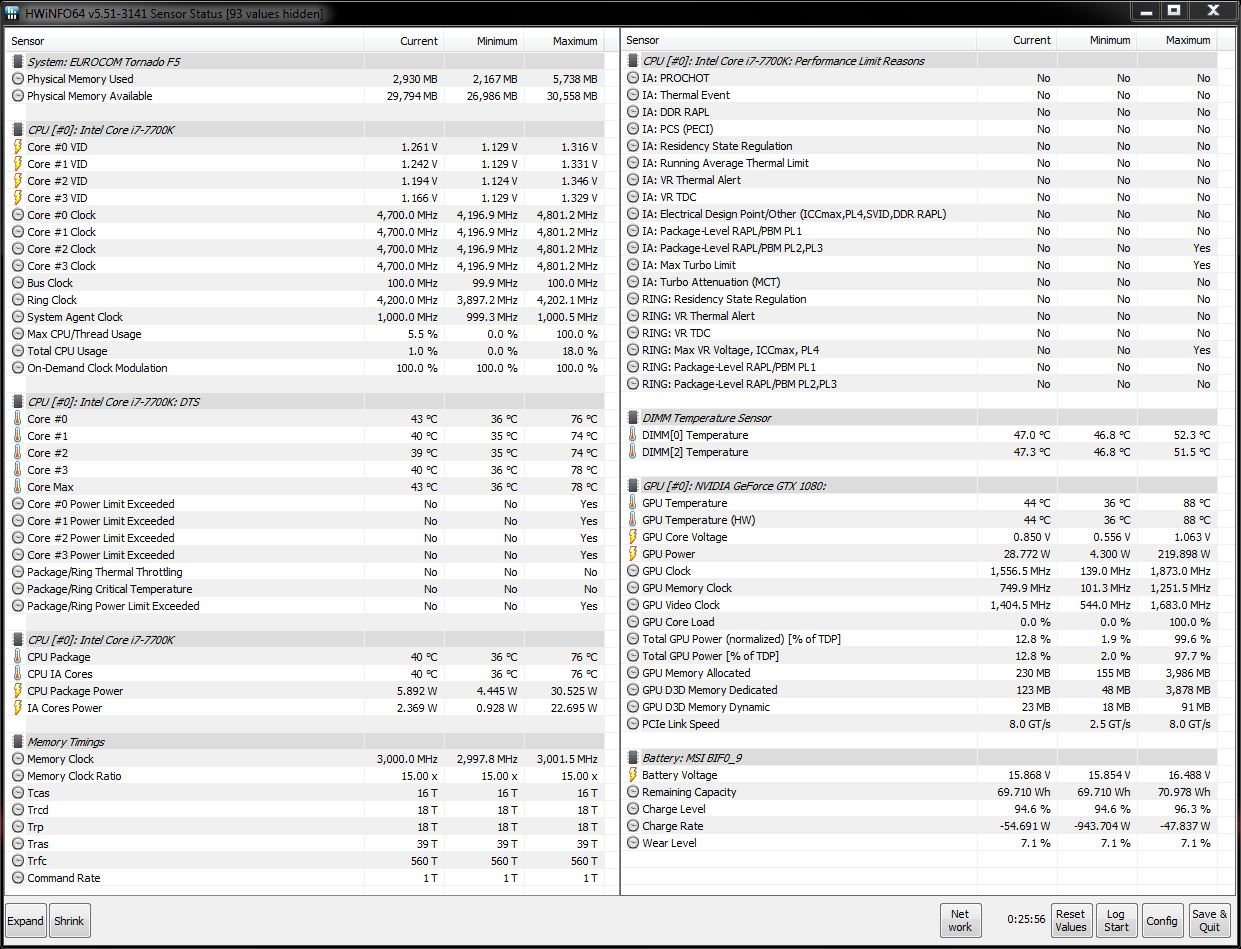Click the Core Max thermometer icon
The image size is (1241, 949).
pos(18,487)
